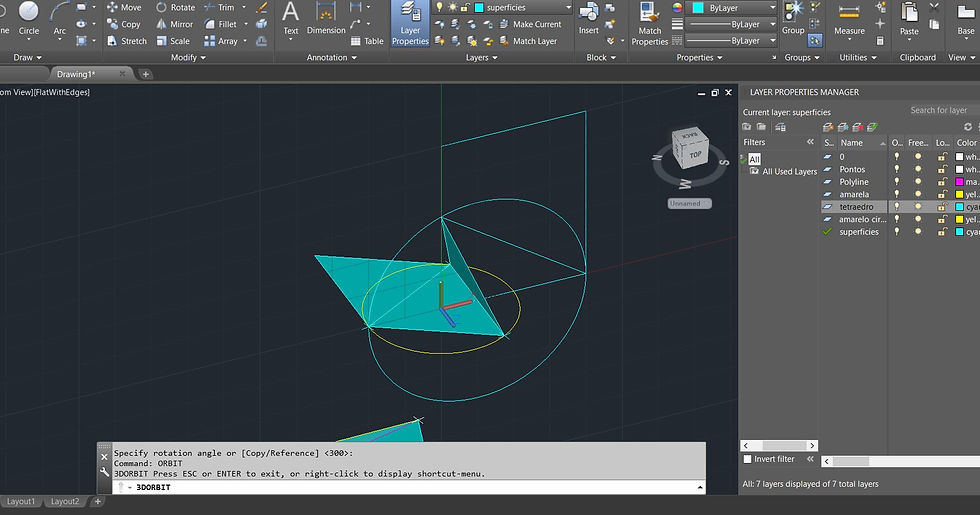Change color swatch of layer tetraedro
This screenshot has height=515, width=980.
[x=959, y=207]
